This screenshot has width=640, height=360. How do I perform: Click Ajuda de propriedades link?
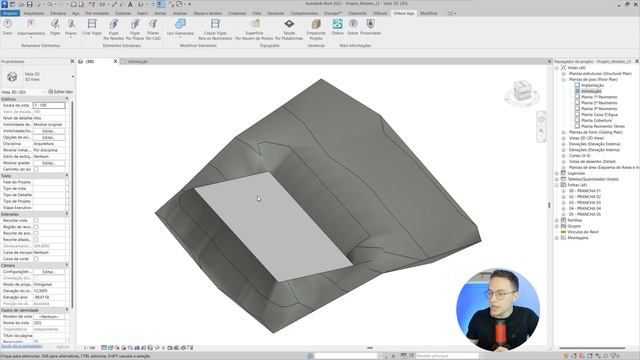point(22,346)
